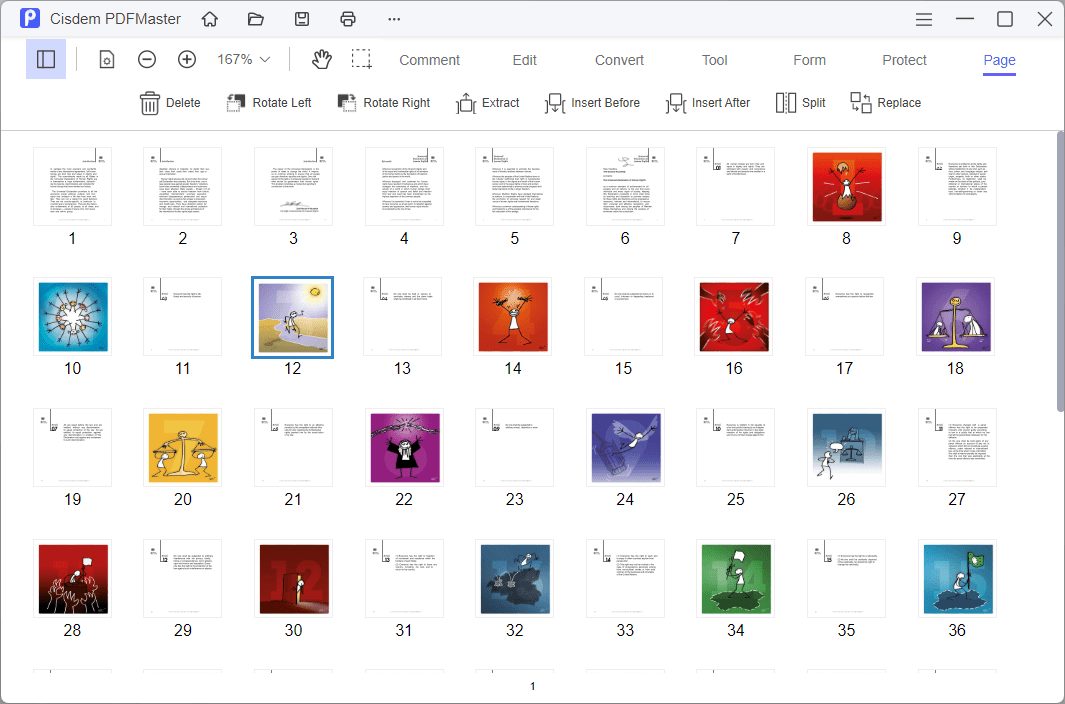The width and height of the screenshot is (1065, 704).
Task: Activate the rectangular selection tool
Action: click(362, 59)
